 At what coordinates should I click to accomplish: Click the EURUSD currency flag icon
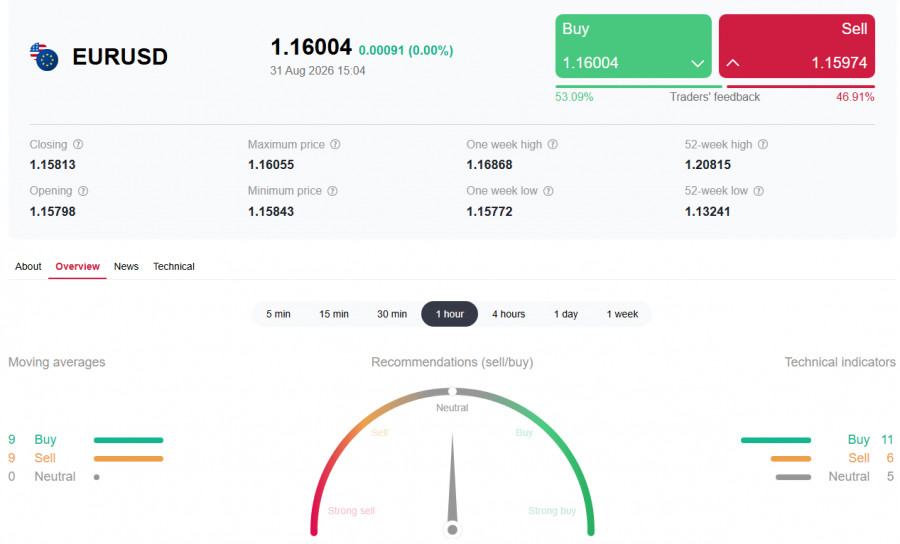pyautogui.click(x=44, y=57)
